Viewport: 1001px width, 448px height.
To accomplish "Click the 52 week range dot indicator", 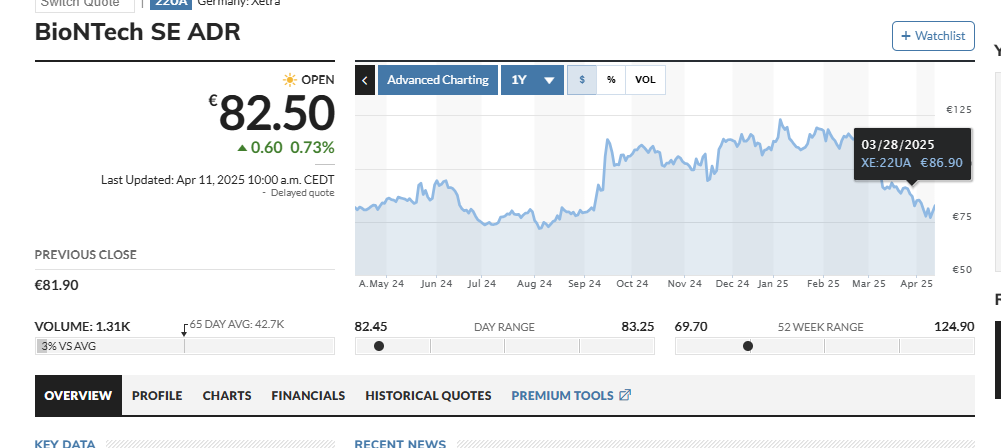I will pos(748,346).
